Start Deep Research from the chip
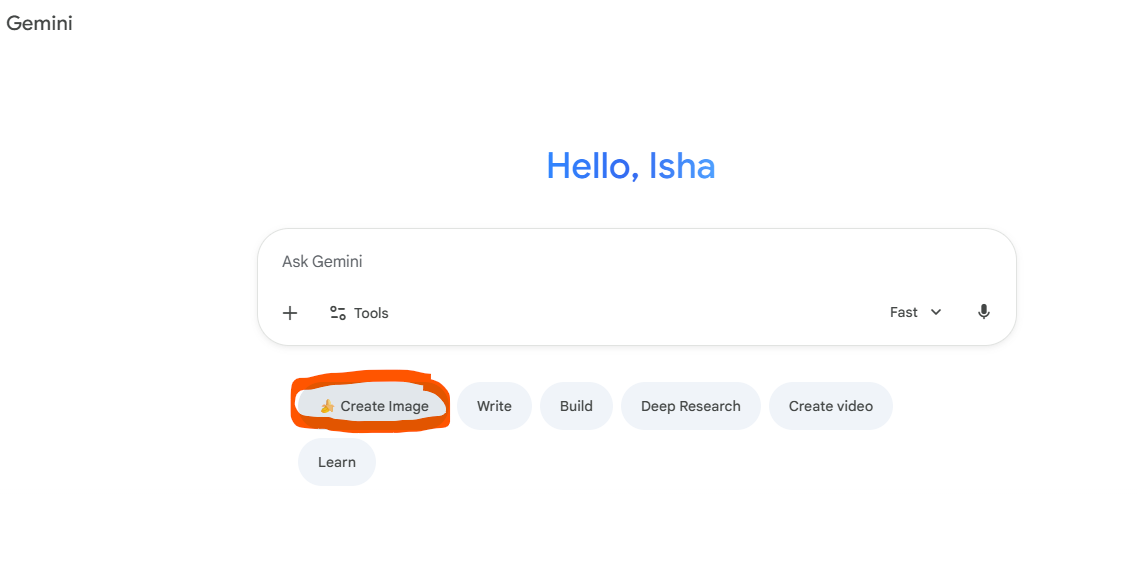The image size is (1138, 579). [690, 406]
